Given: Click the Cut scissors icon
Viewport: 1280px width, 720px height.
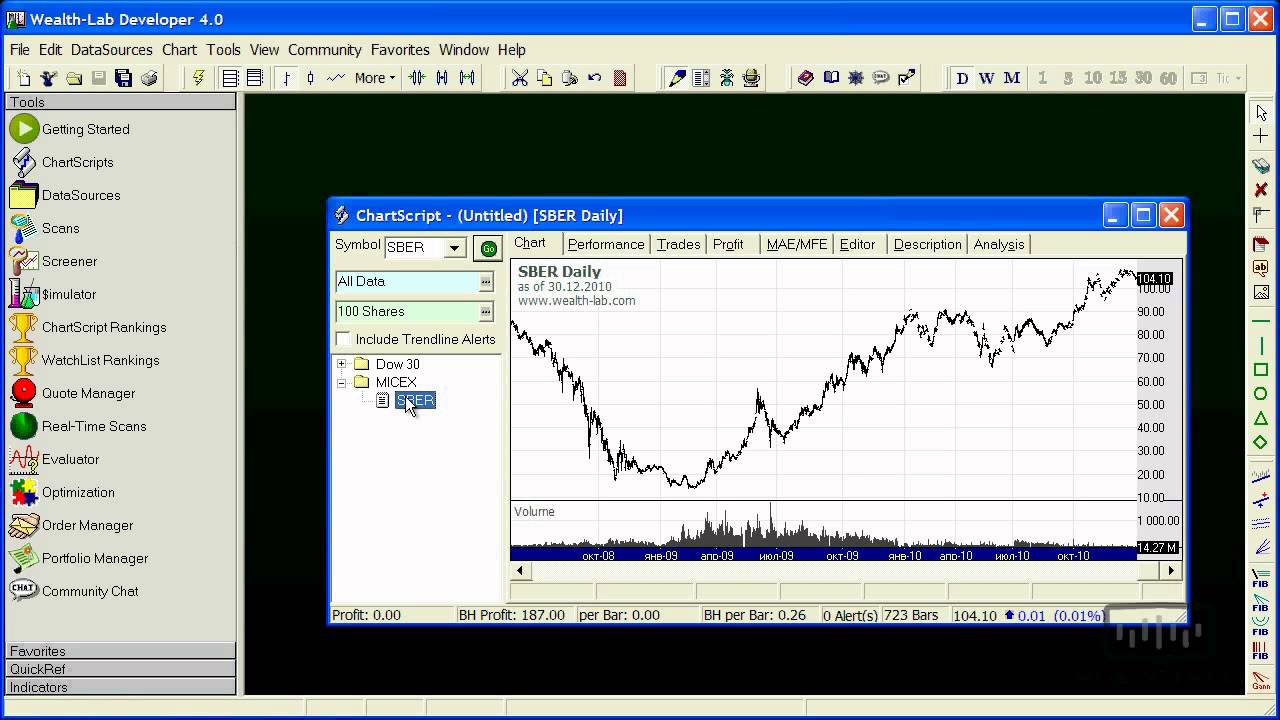Looking at the screenshot, I should click(520, 78).
